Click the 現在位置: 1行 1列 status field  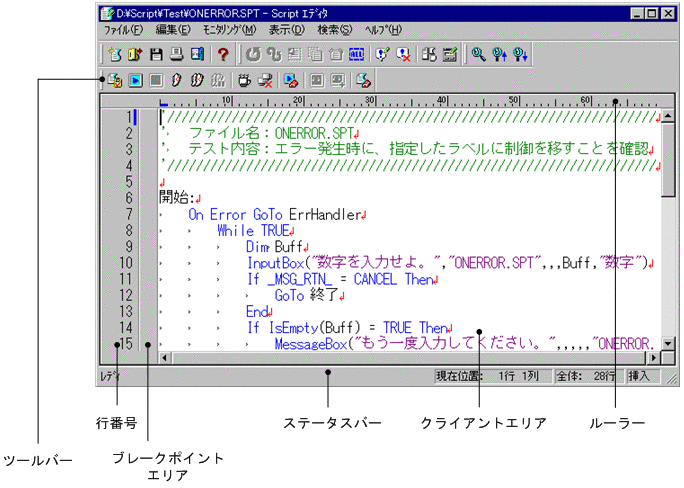pyautogui.click(x=493, y=376)
